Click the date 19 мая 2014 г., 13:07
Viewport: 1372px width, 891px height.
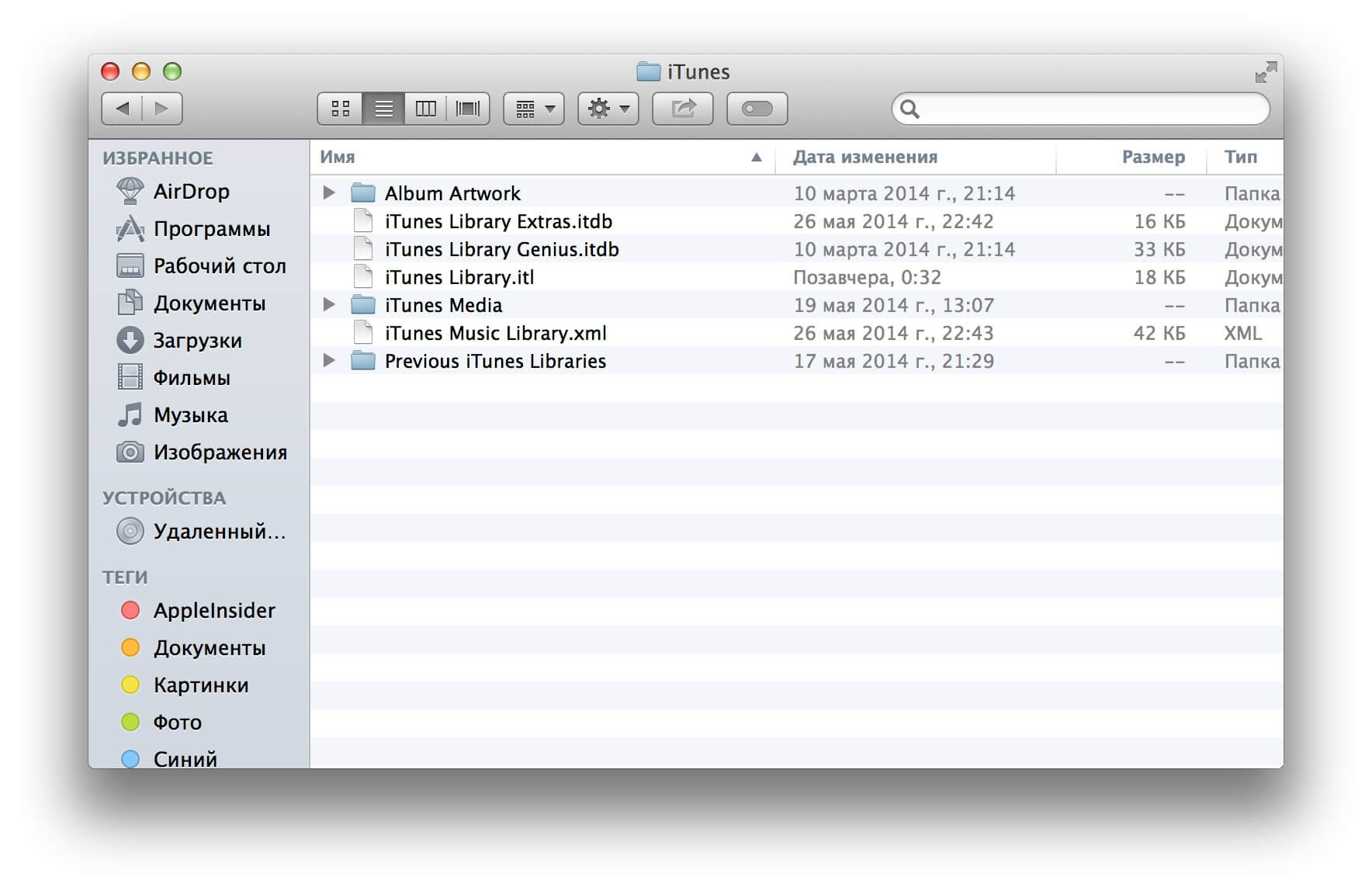[x=893, y=305]
